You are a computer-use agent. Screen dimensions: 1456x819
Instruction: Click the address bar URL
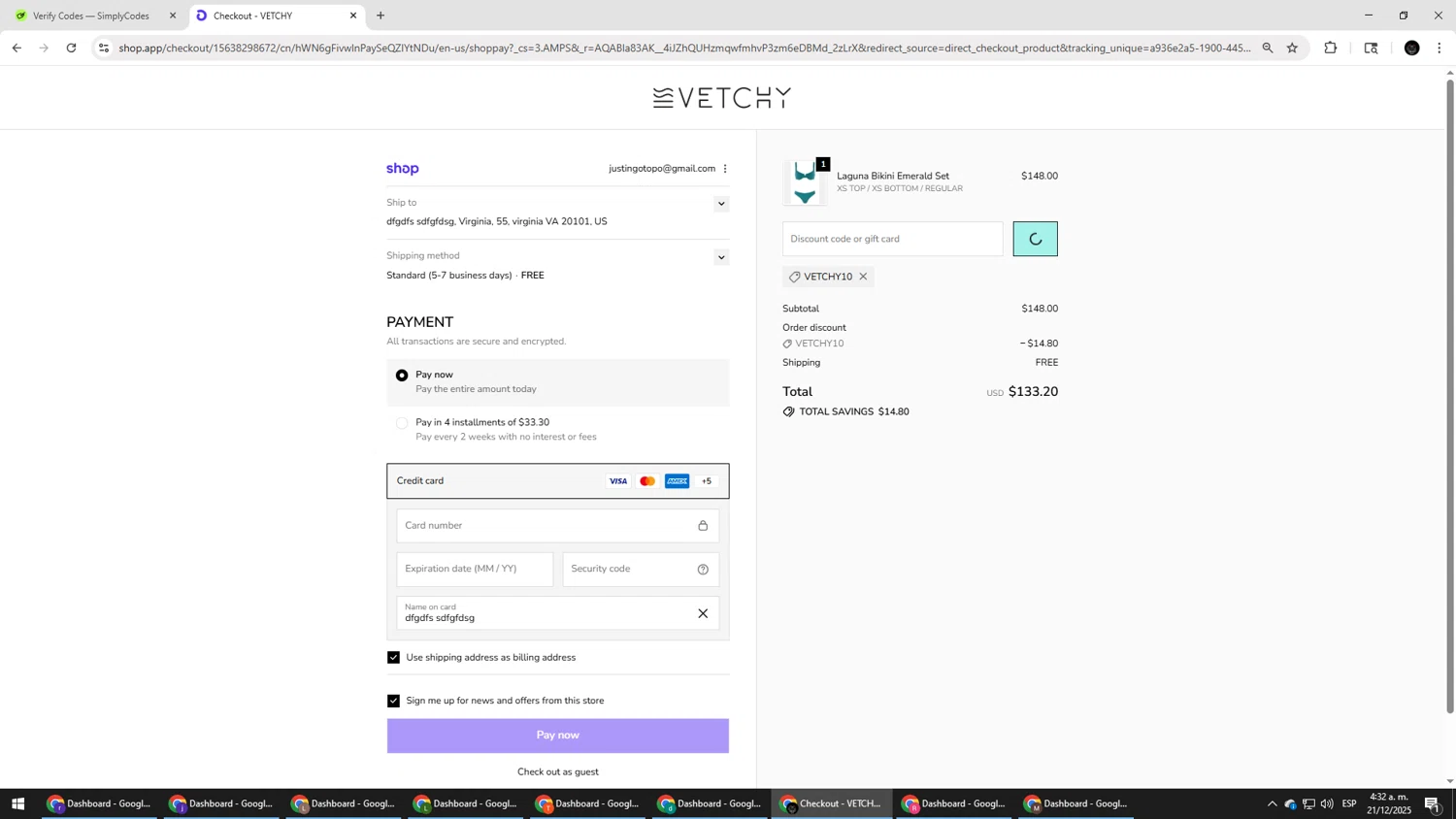(x=684, y=48)
